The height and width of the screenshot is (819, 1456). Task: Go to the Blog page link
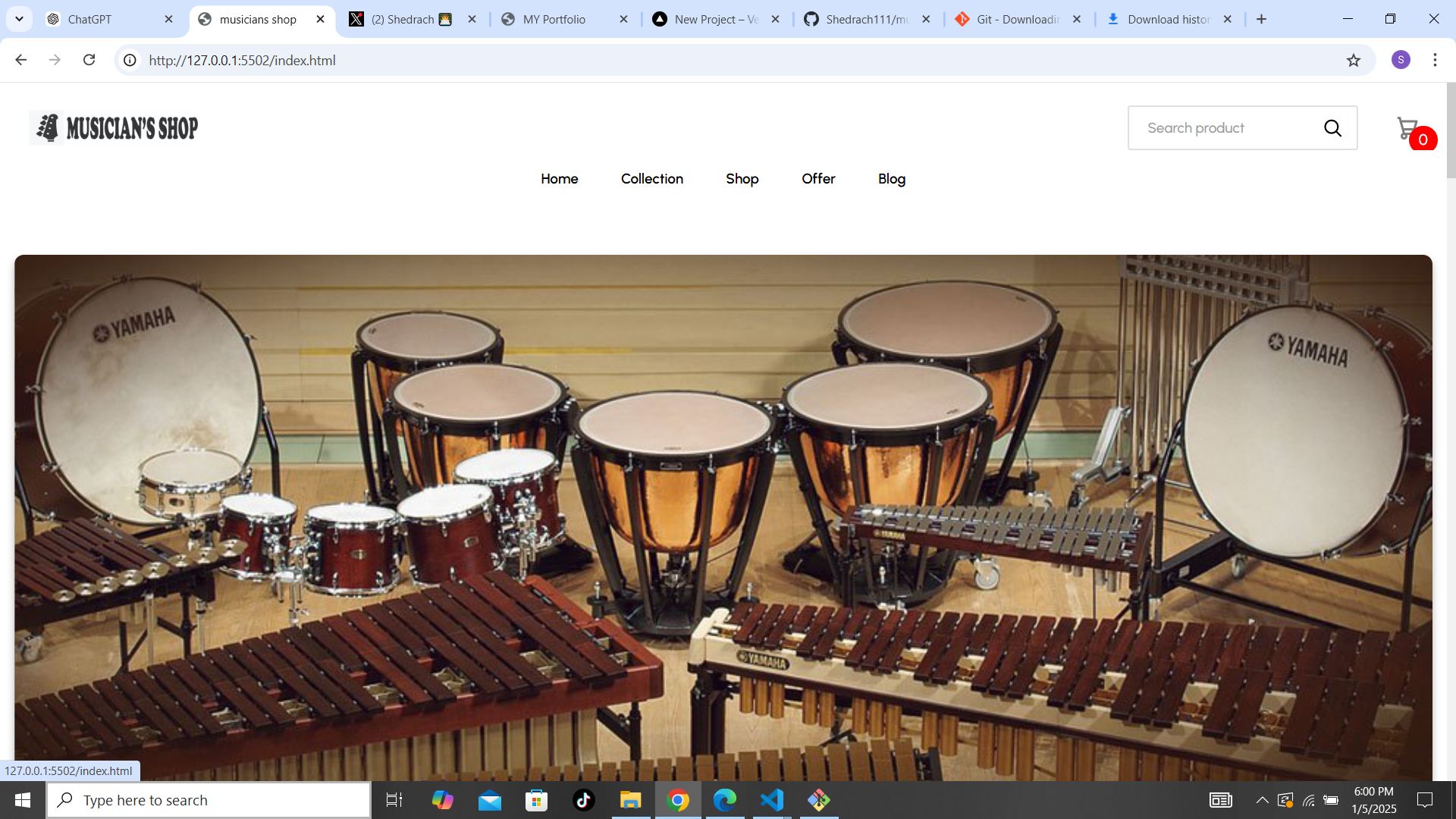pyautogui.click(x=891, y=179)
